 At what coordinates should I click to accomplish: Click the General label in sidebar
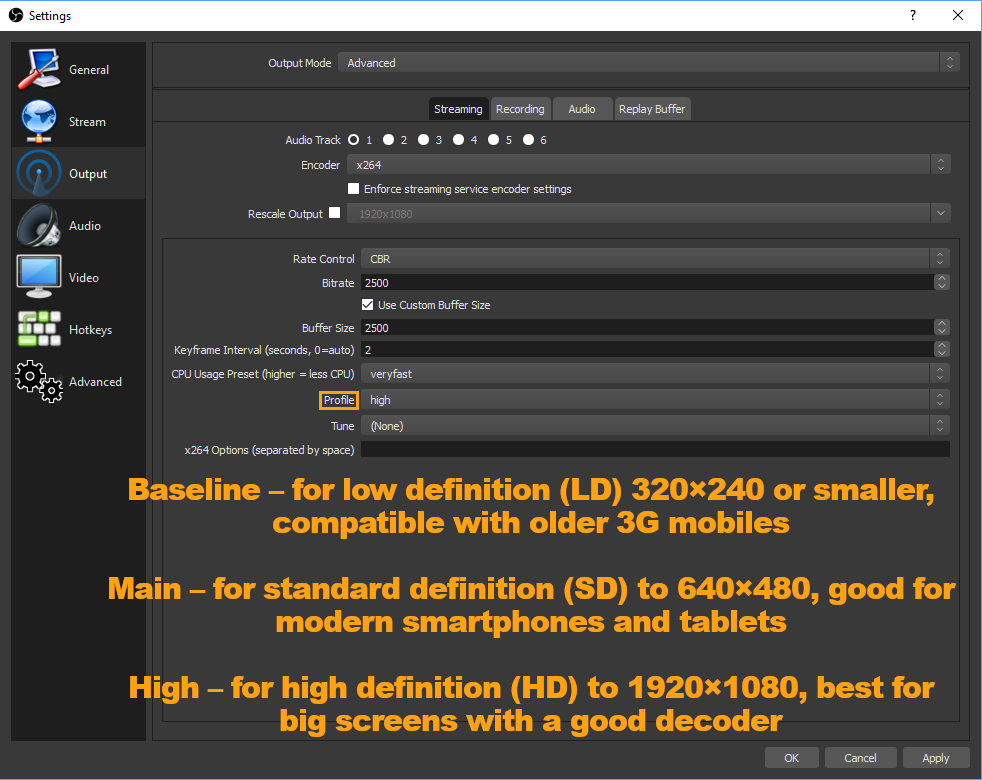89,70
